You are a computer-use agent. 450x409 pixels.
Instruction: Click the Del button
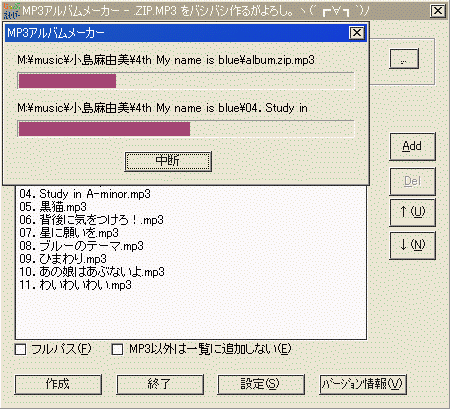tap(412, 181)
